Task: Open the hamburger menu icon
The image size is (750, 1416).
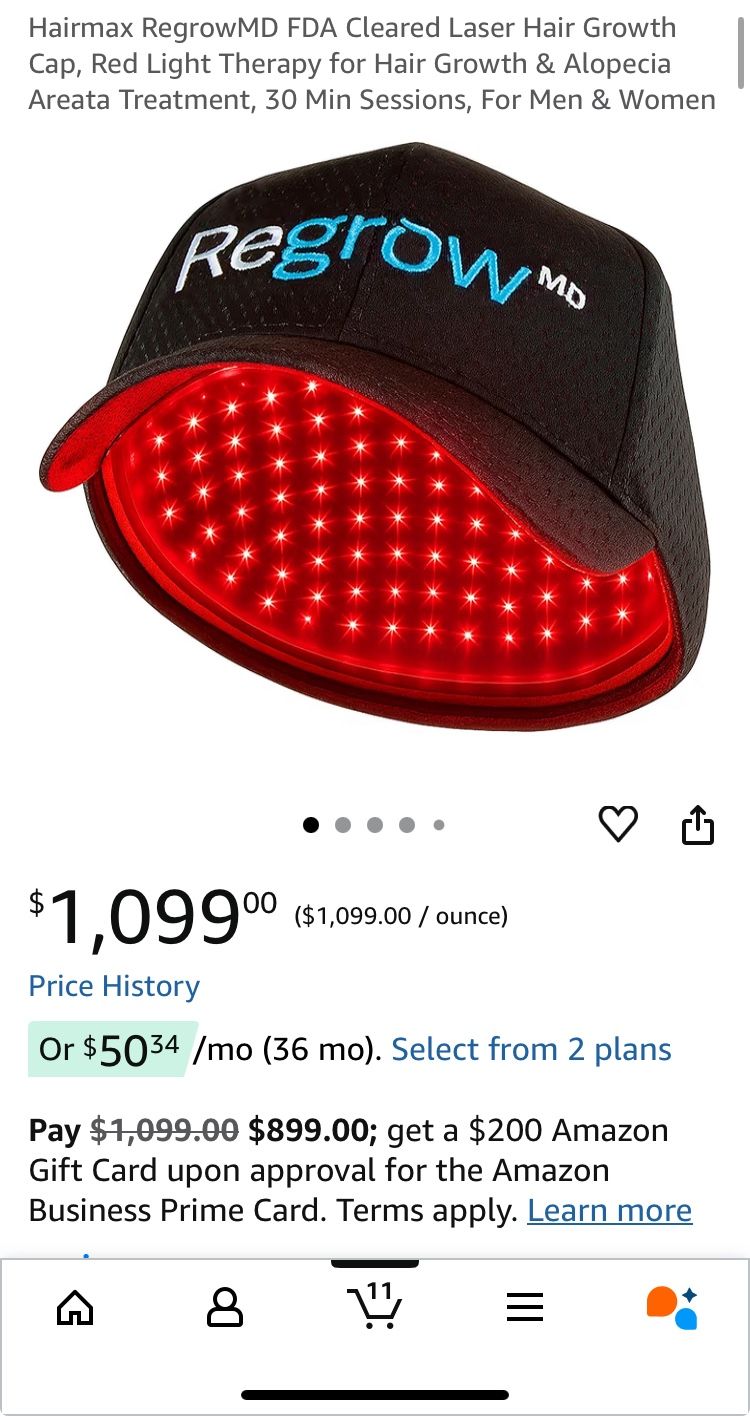Action: [525, 1307]
